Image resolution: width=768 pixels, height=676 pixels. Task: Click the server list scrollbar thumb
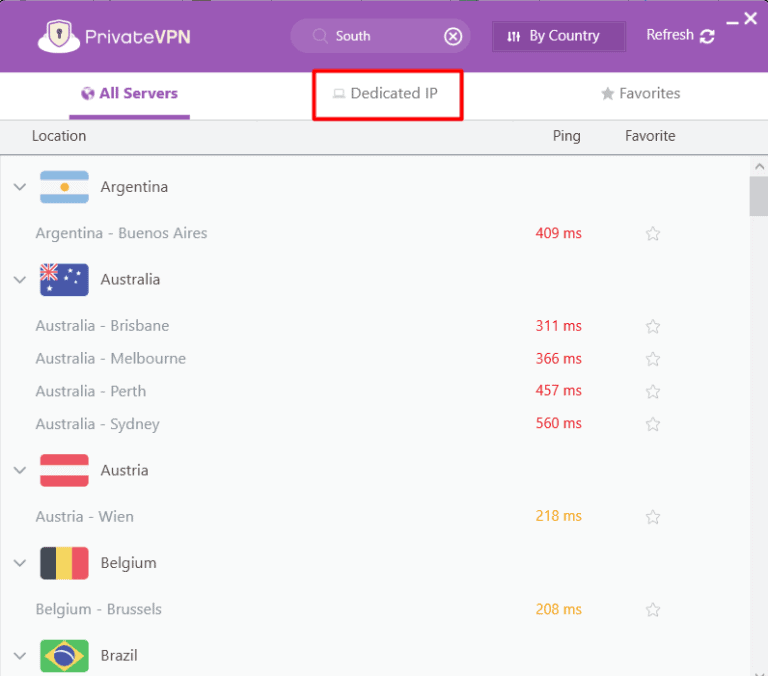tap(759, 196)
